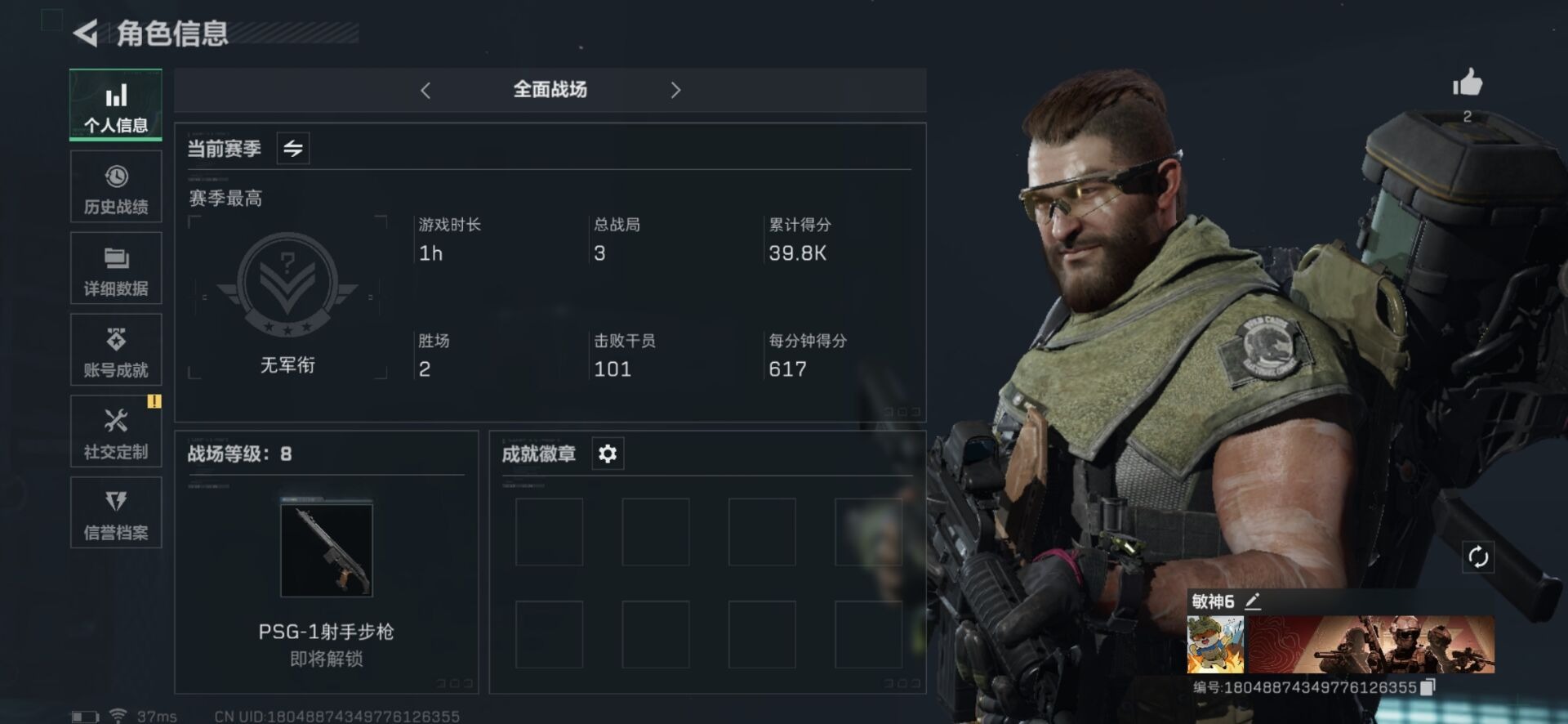
Task: Click the 全面战场 mode selector label
Action: coord(550,90)
